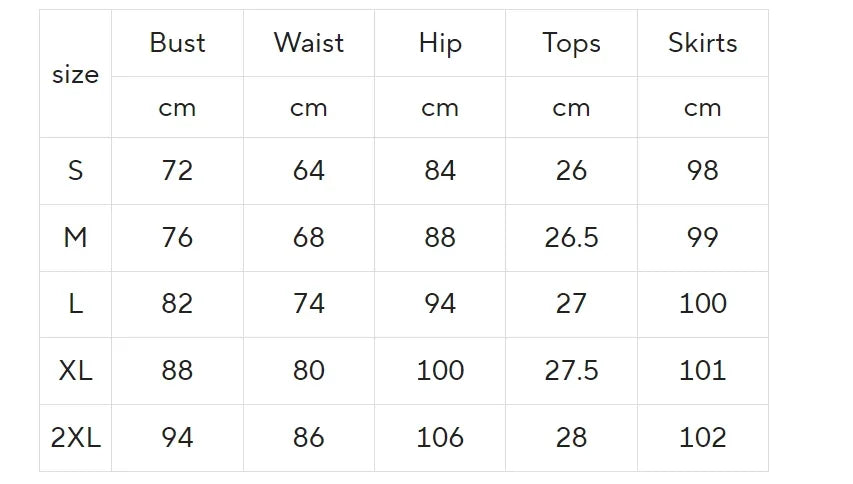Click the hip value 94 for size L

coord(440,304)
